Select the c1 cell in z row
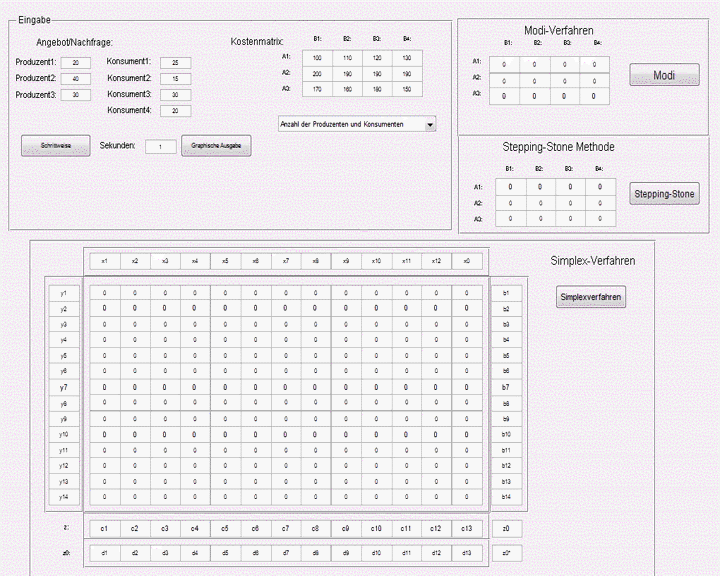Screen dimensions: 720x576 point(105,529)
